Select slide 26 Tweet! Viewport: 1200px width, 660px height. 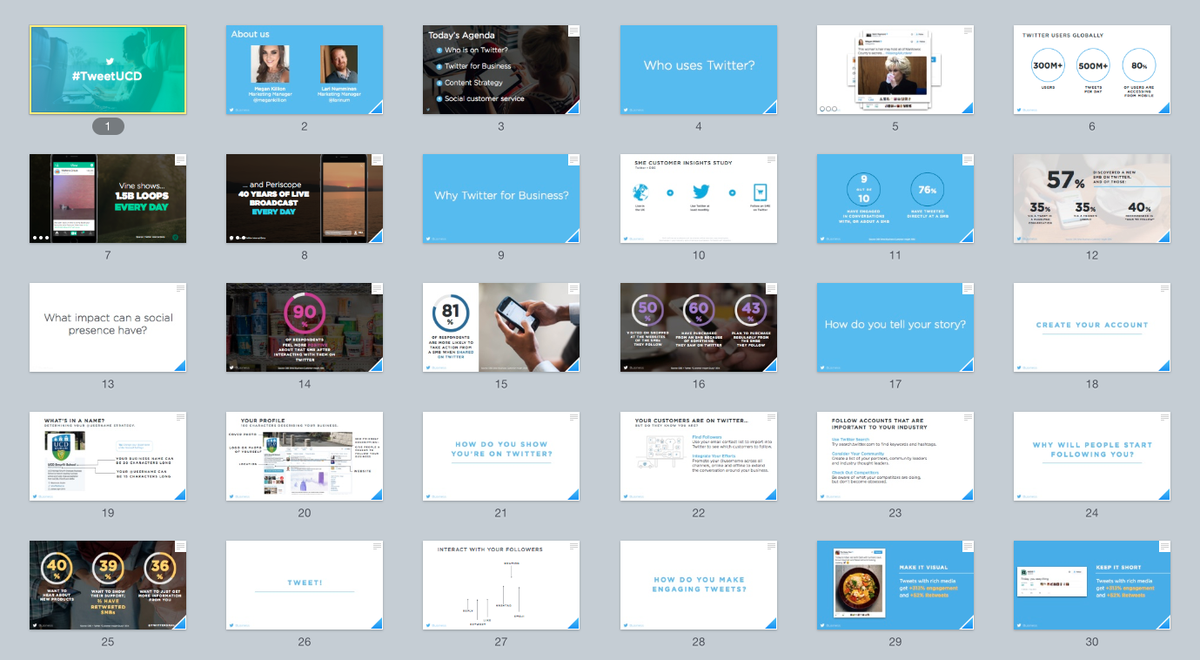pos(304,585)
